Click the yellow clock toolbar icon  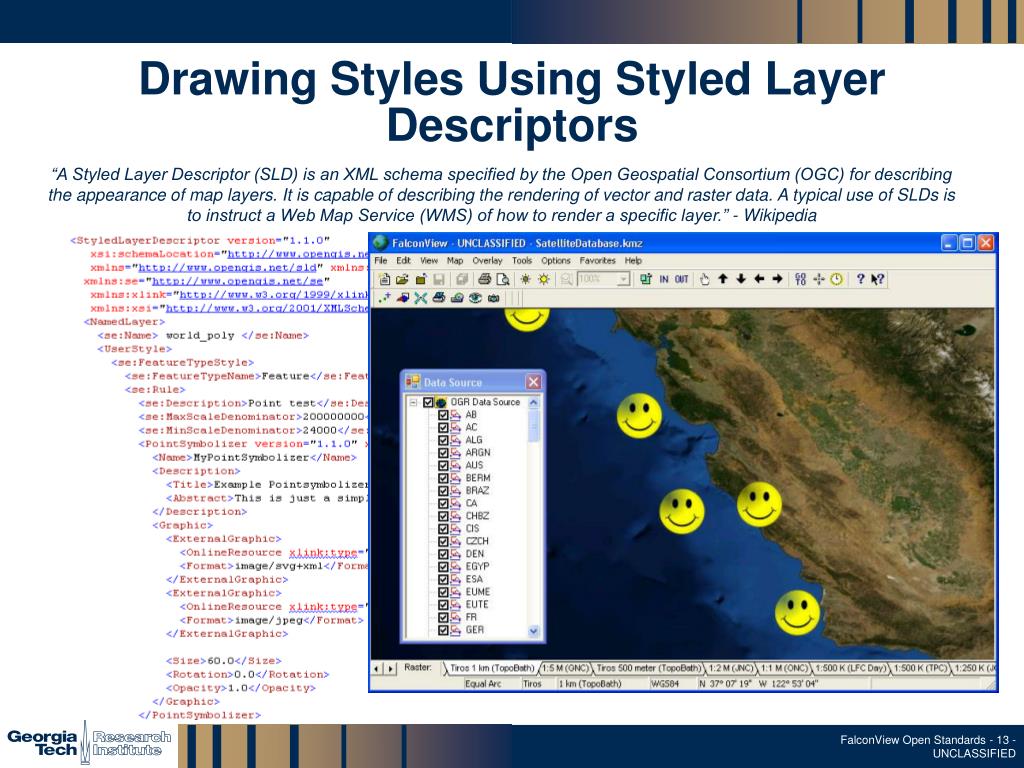[837, 280]
